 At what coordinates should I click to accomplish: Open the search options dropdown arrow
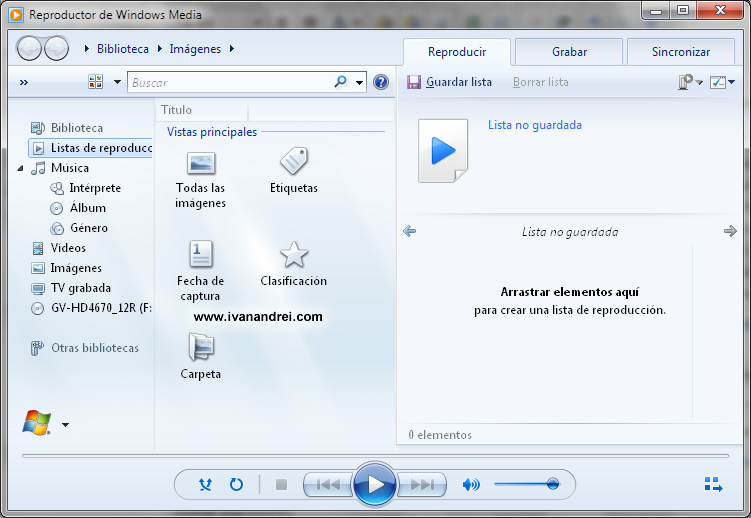click(359, 82)
